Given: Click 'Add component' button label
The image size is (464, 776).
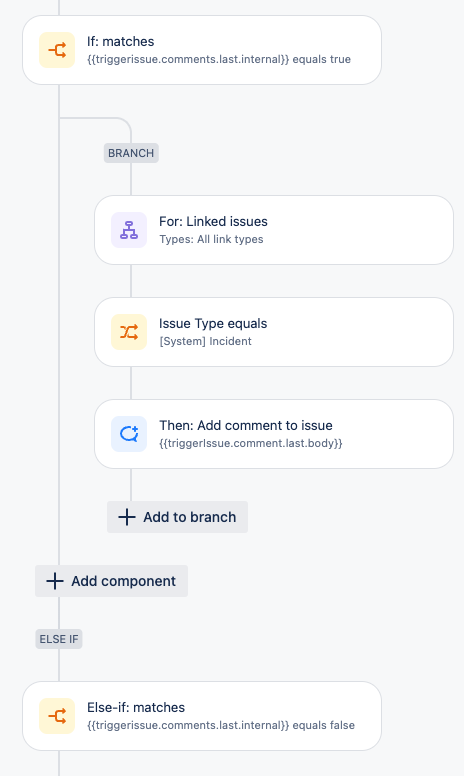Looking at the screenshot, I should [x=123, y=581].
